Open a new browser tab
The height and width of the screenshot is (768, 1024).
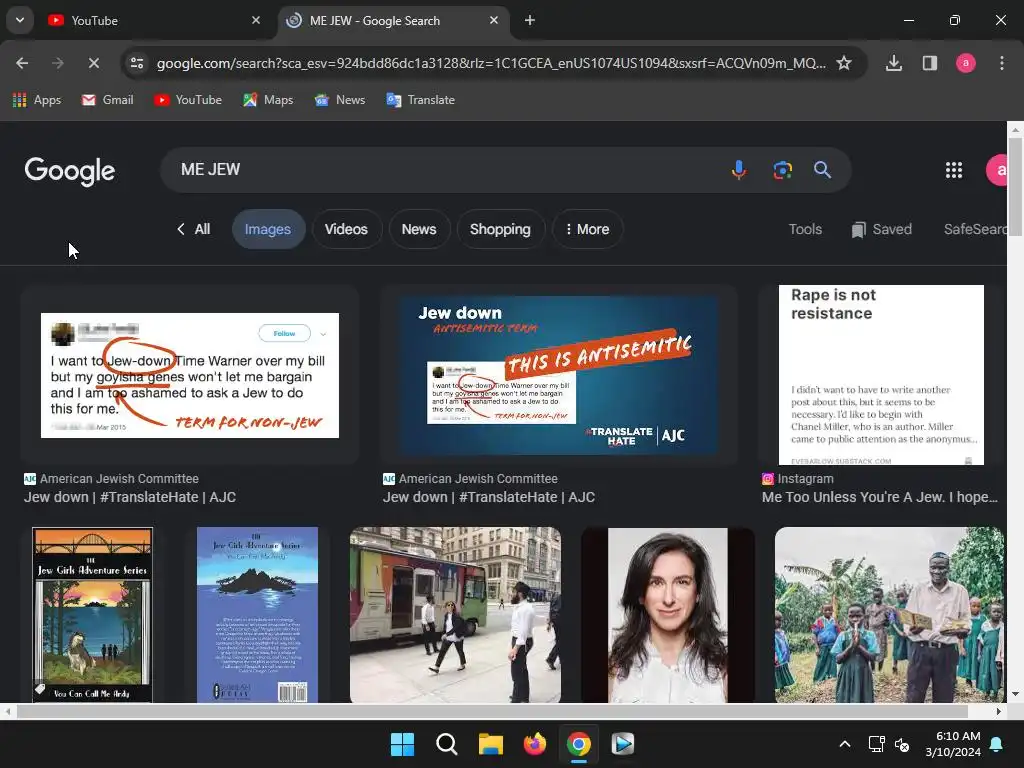pos(530,21)
